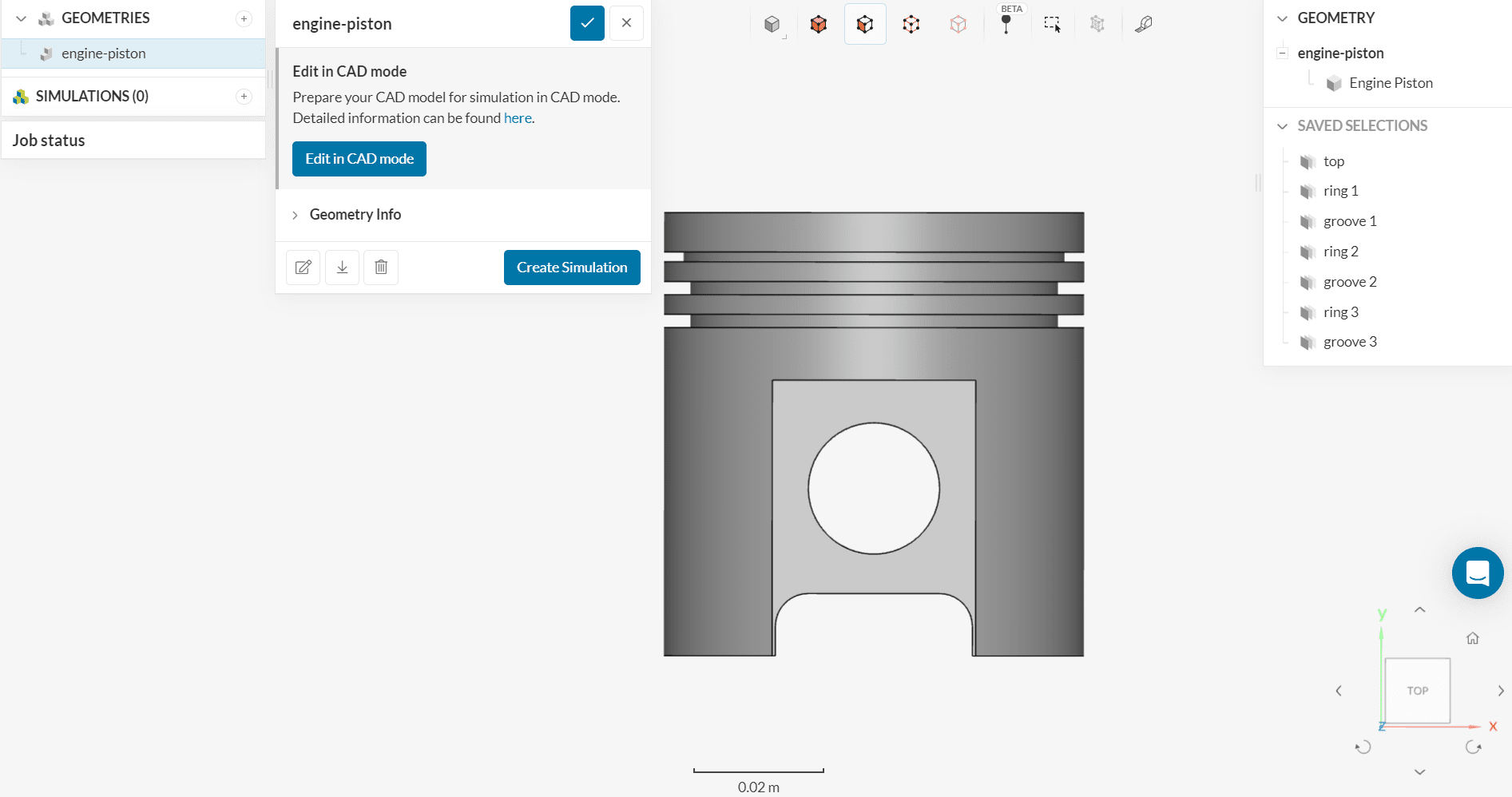Click the measure tape tool icon

pos(1144,24)
